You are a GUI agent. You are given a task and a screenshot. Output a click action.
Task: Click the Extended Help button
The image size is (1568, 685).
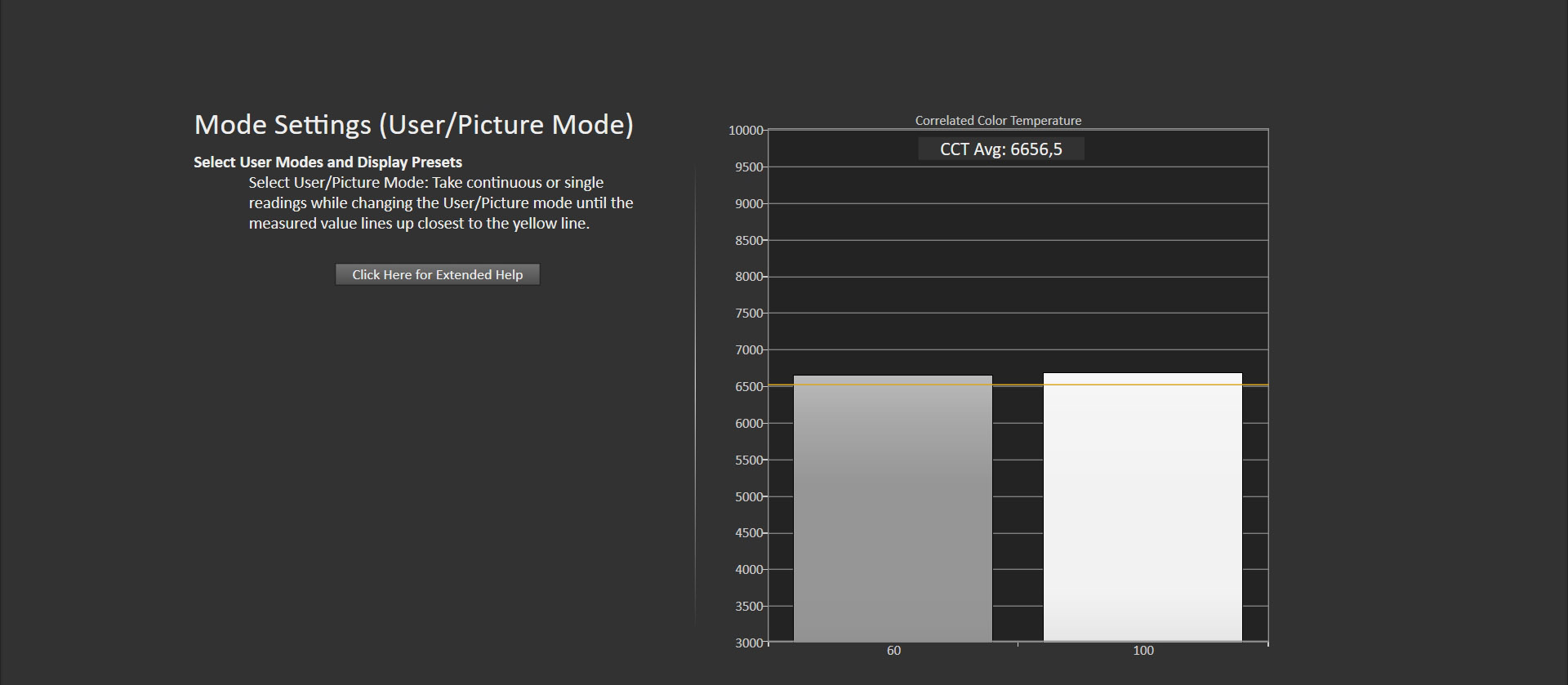point(437,274)
